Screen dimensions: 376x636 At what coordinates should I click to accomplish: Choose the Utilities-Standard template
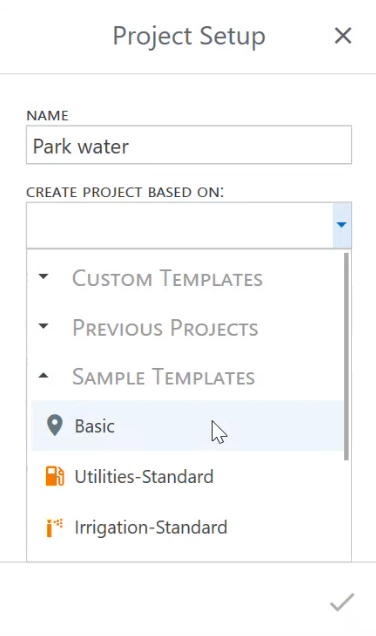click(187, 476)
